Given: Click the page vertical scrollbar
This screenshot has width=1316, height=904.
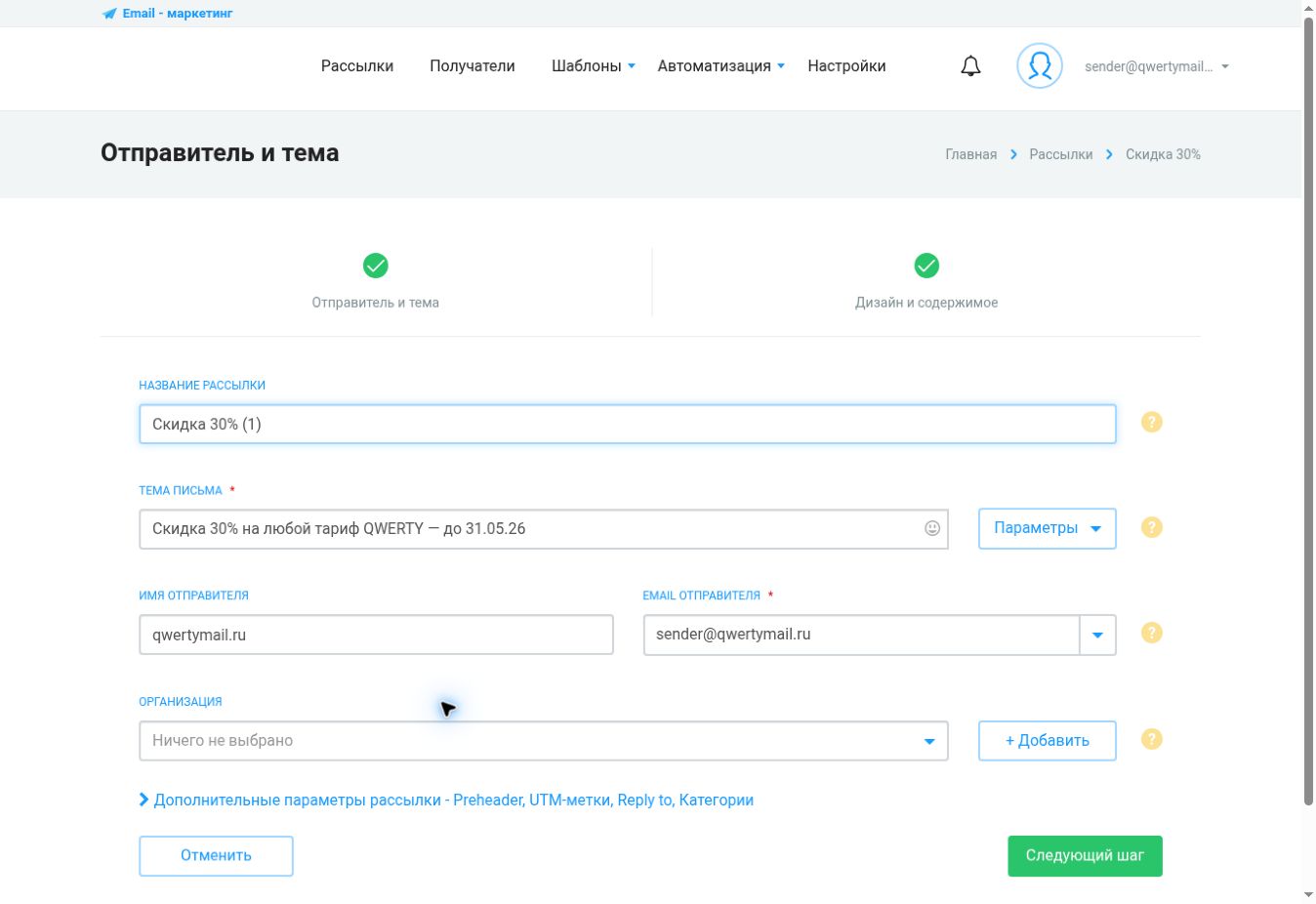Looking at the screenshot, I should [1308, 410].
